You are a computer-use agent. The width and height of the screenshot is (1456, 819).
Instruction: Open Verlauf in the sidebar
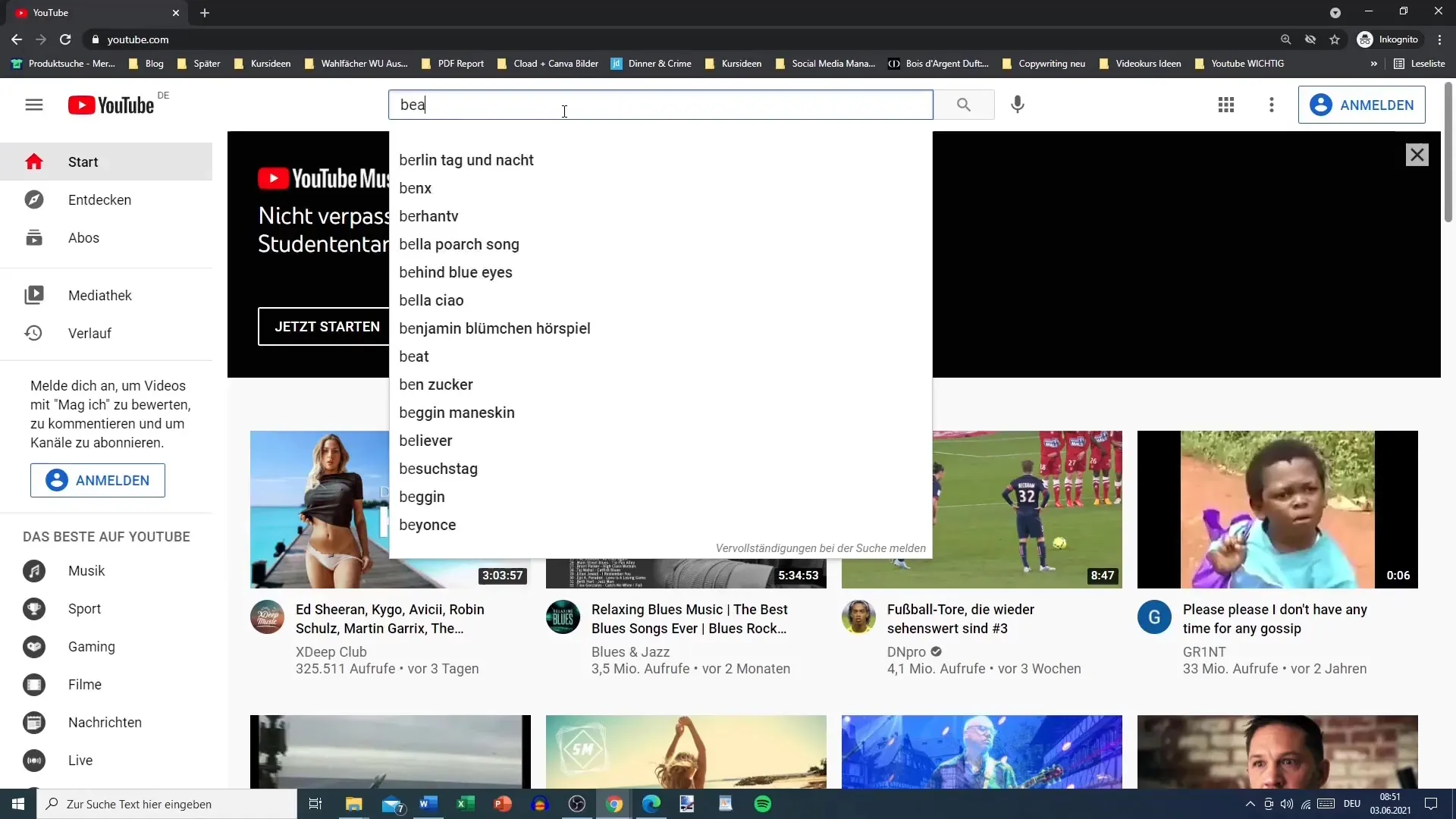pos(106,333)
